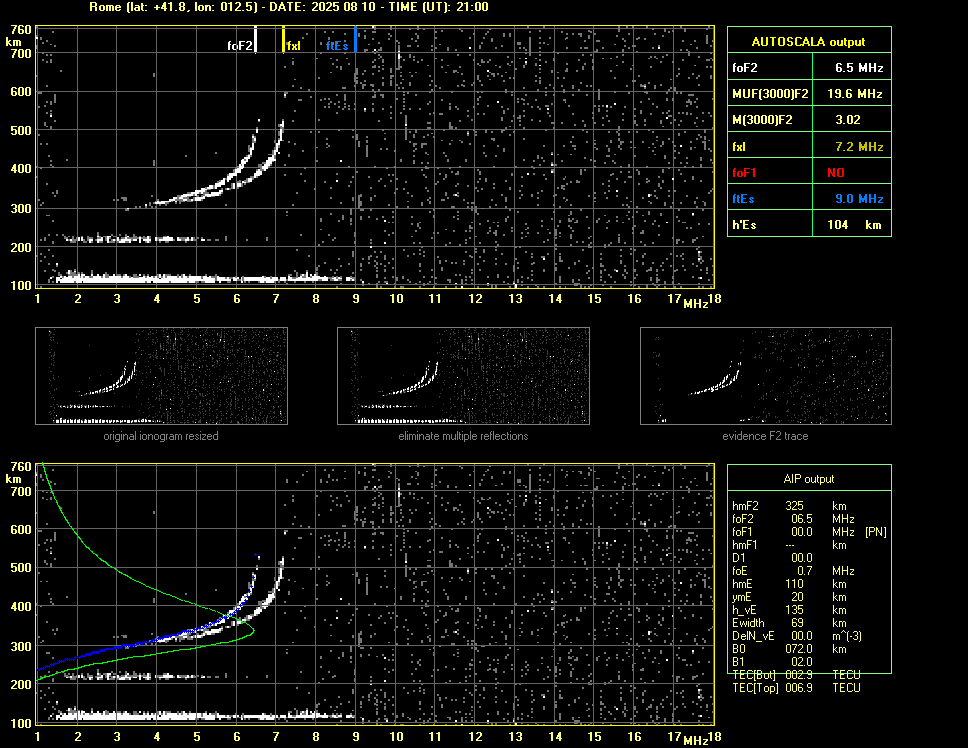Open the eliminate multiple reflections thumbnail
Screen dimensions: 968x748
[464, 376]
